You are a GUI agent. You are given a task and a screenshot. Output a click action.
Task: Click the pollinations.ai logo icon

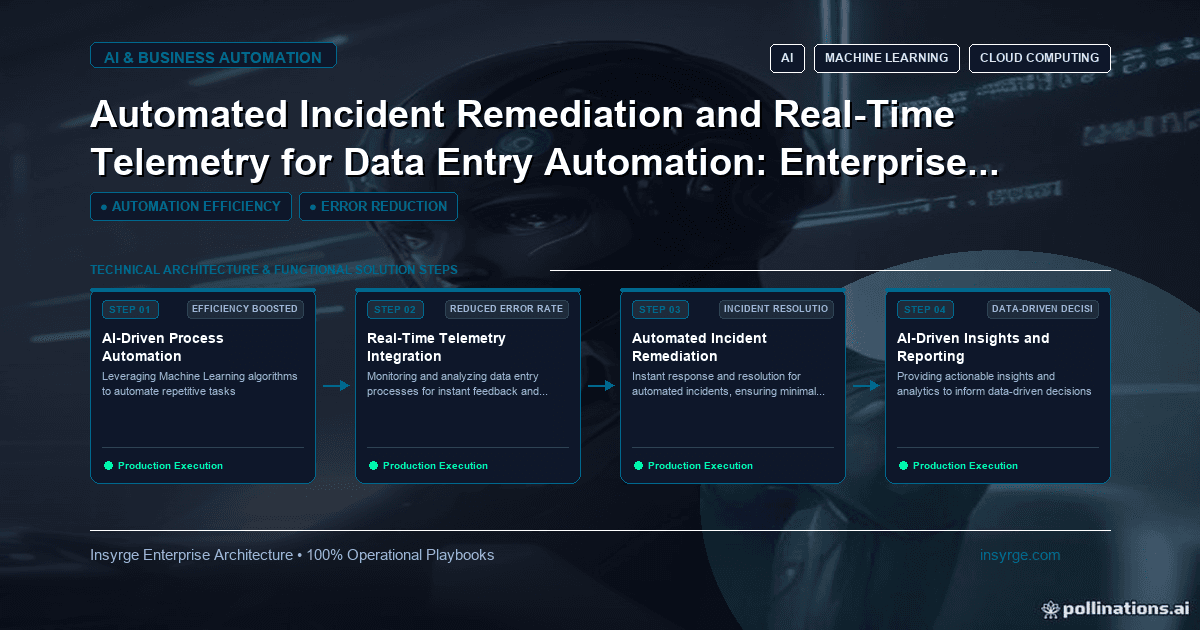(x=1050, y=608)
